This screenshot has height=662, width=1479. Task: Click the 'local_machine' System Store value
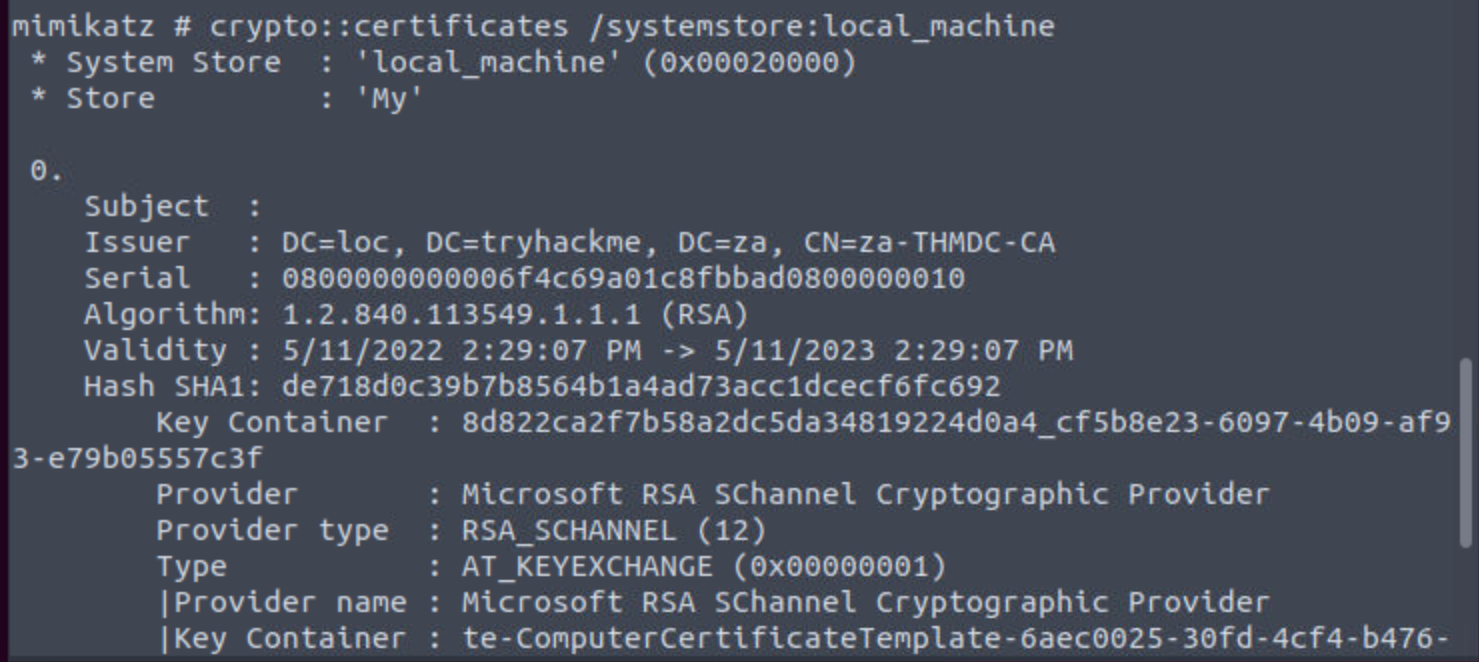pos(497,62)
